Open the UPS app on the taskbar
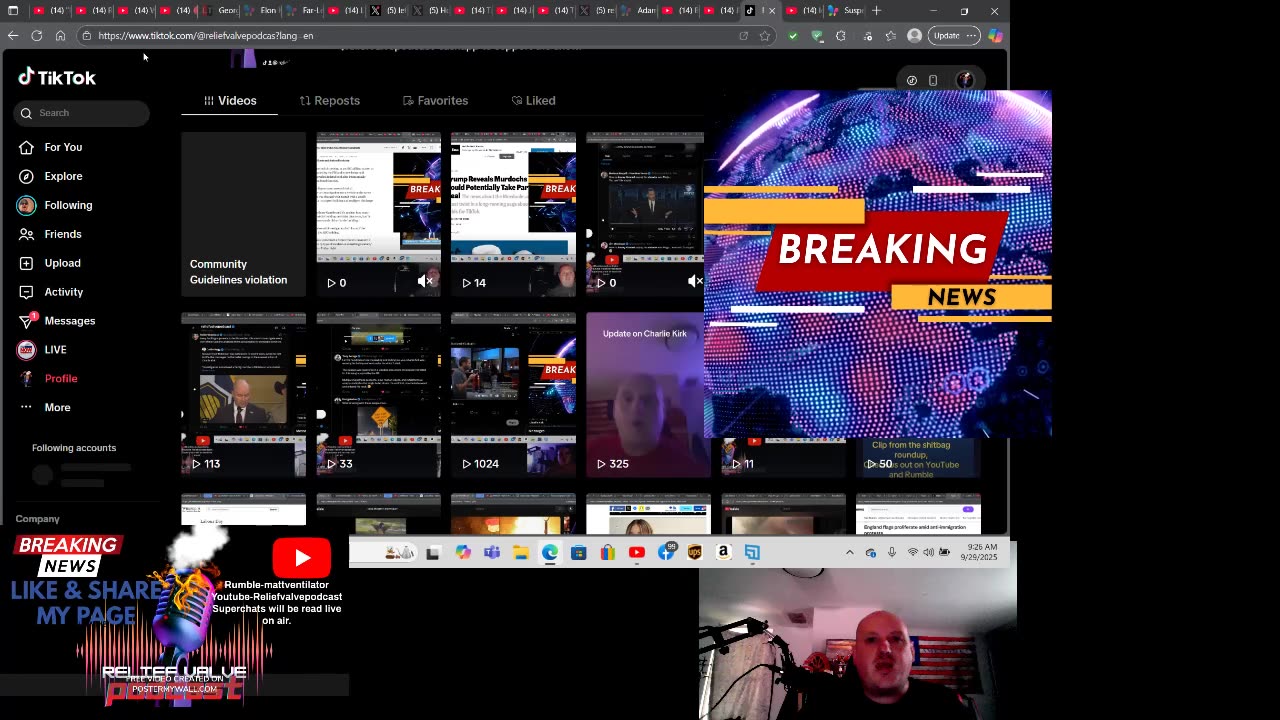Image resolution: width=1280 pixels, height=720 pixels. pos(695,552)
